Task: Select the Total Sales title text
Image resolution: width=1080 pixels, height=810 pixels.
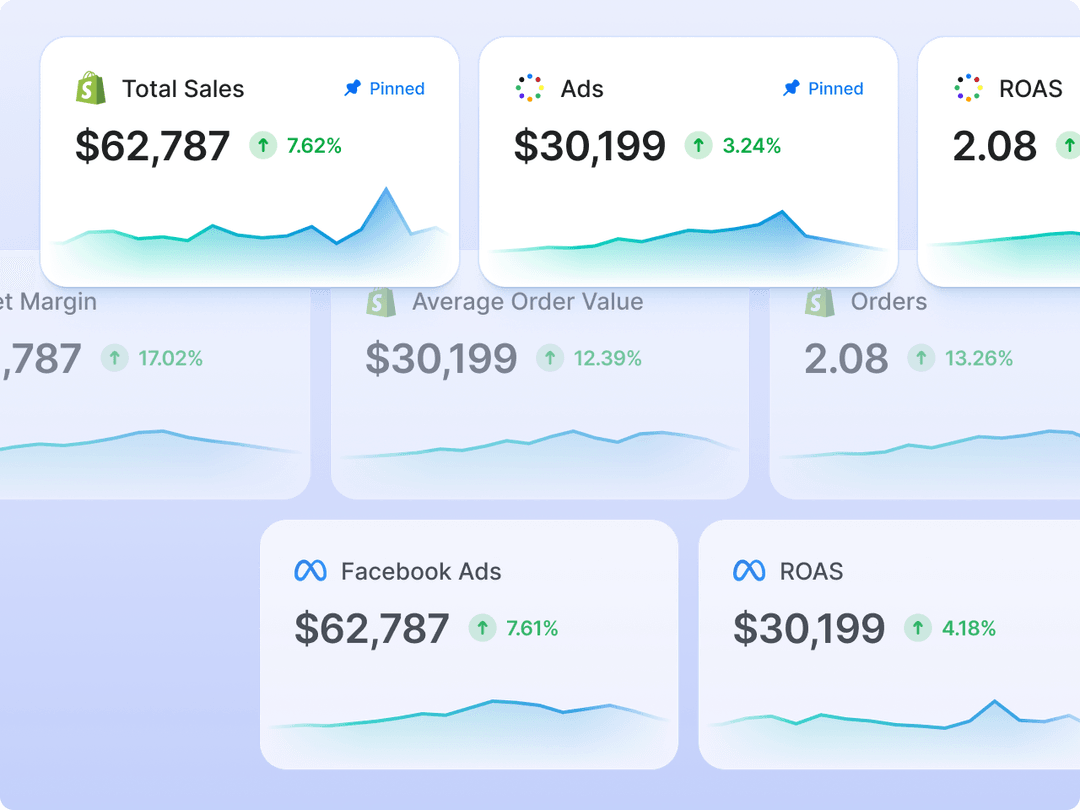Action: coord(183,89)
